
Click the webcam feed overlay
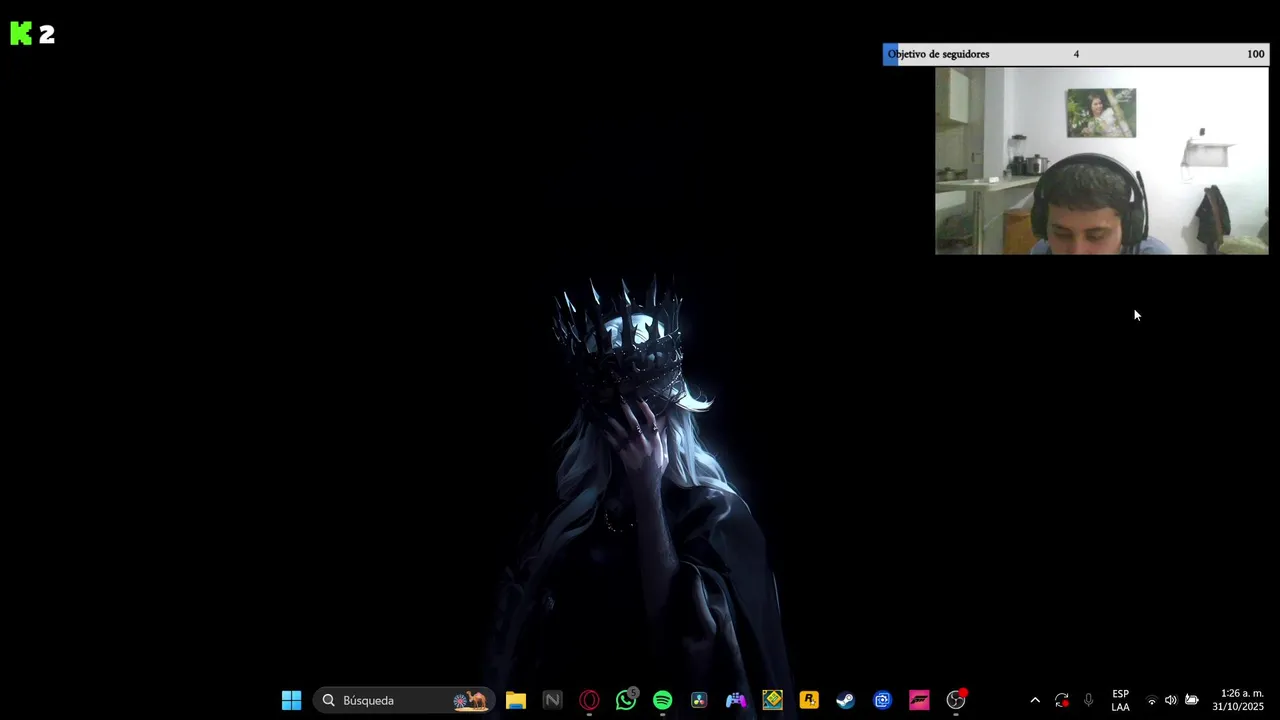click(x=1102, y=161)
